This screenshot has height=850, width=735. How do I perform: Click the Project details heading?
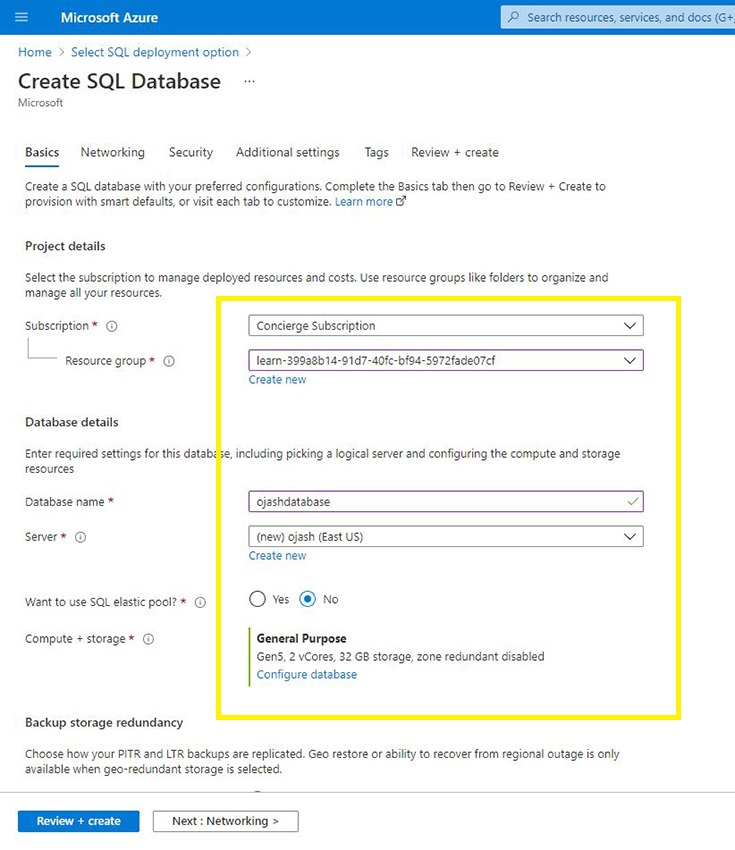click(x=65, y=246)
